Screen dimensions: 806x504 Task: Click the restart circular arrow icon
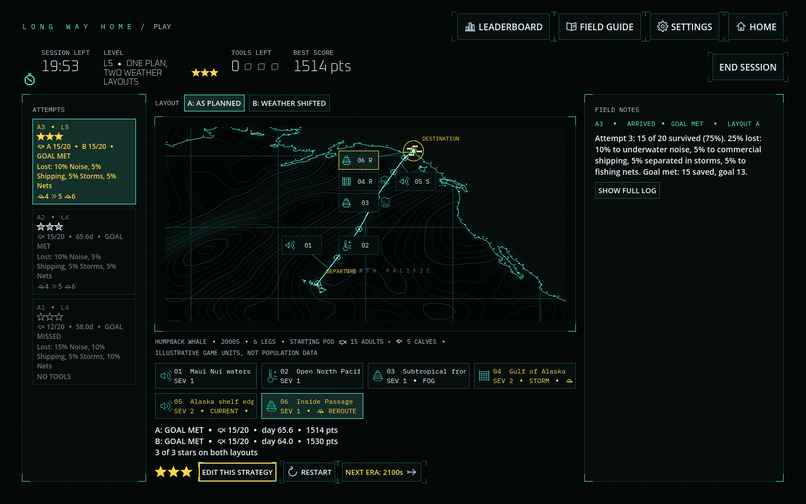(x=292, y=472)
